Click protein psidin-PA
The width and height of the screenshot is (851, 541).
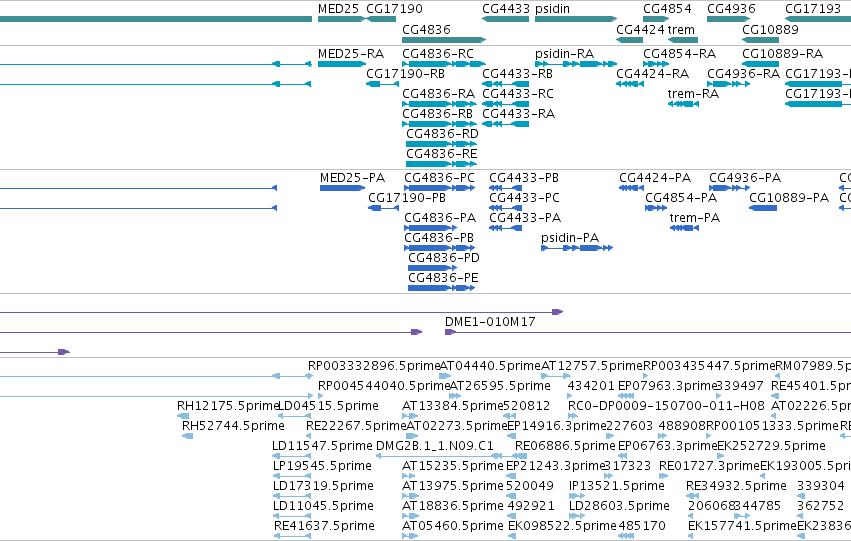[569, 238]
